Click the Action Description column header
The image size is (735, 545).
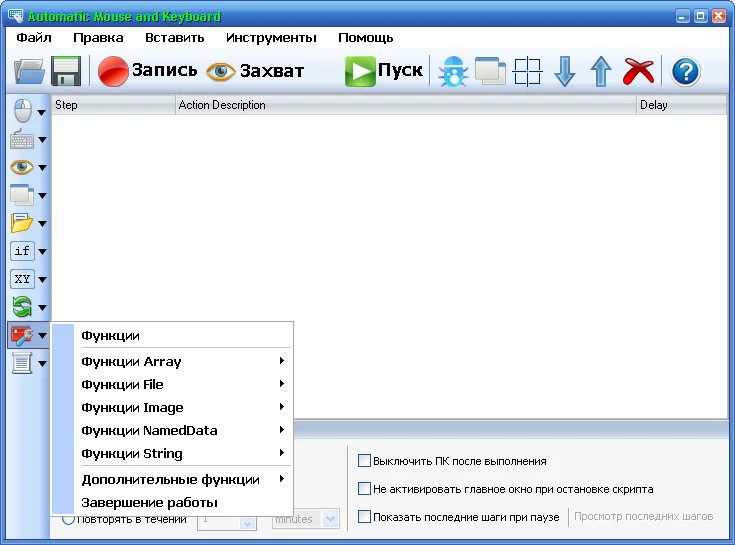[406, 105]
